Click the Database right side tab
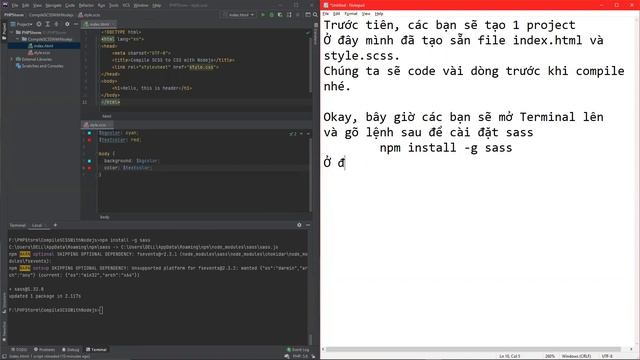The width and height of the screenshot is (640, 360). (x=316, y=33)
